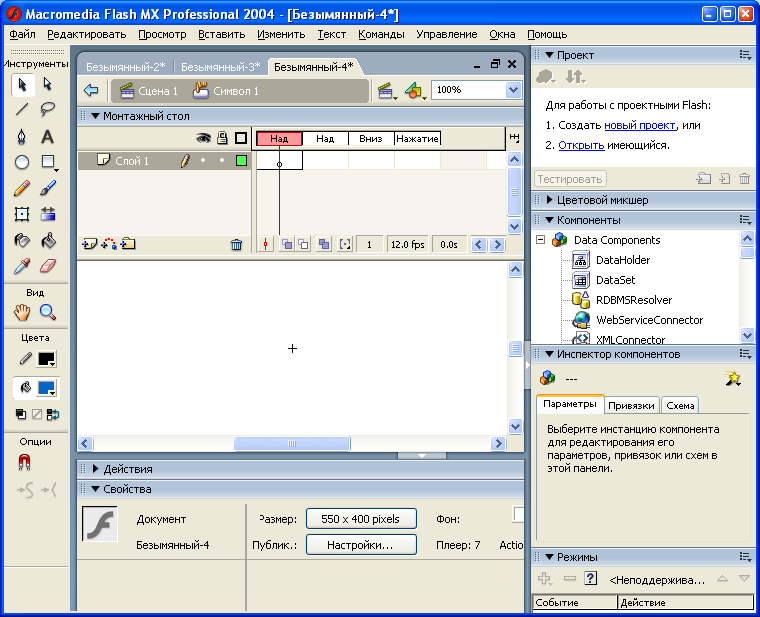Switch to Безымянный-2* document tab

click(126, 67)
